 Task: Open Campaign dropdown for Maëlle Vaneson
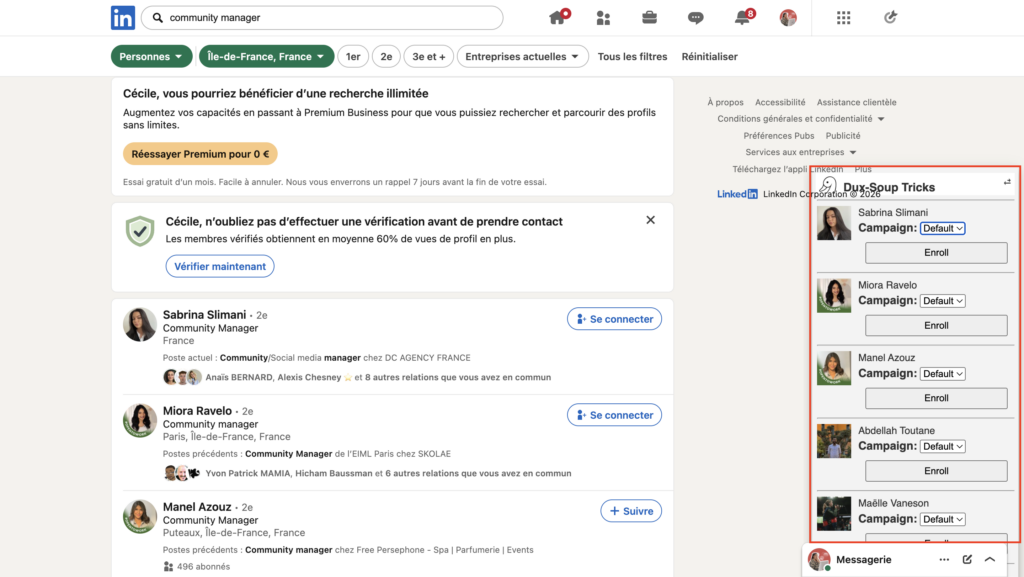[942, 520]
